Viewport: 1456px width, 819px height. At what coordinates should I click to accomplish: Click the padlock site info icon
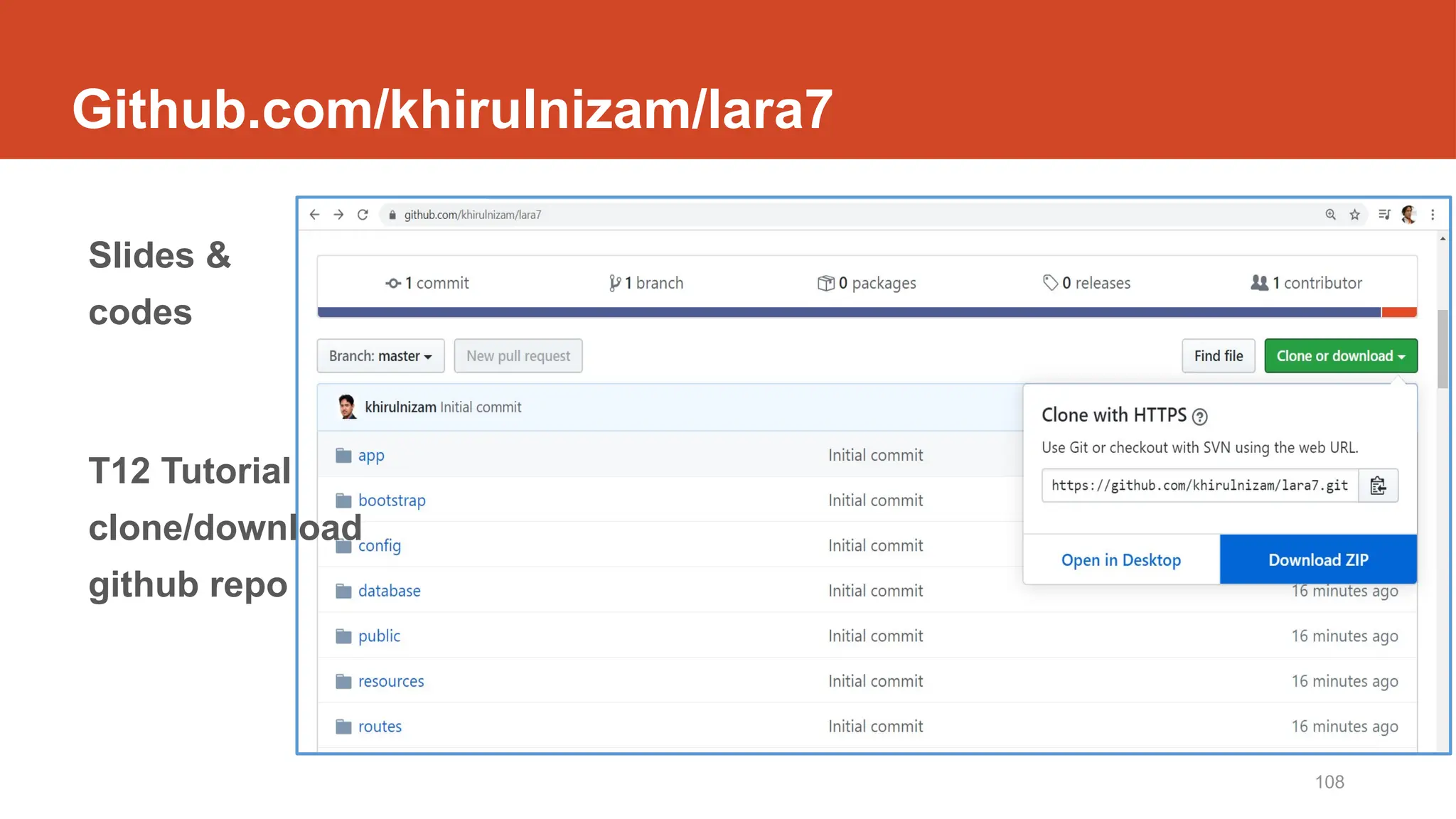pos(392,215)
